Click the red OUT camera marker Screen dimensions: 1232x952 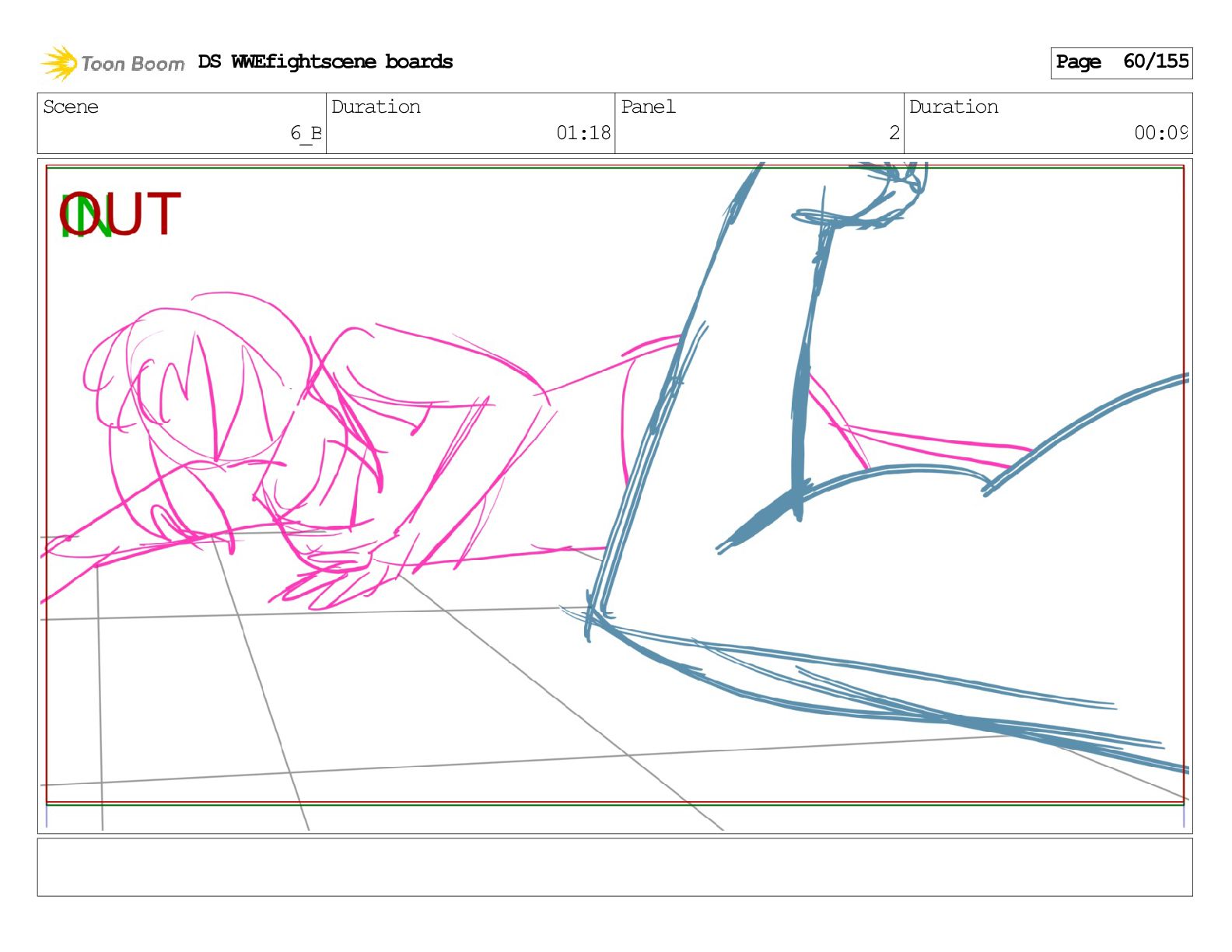pos(140,215)
